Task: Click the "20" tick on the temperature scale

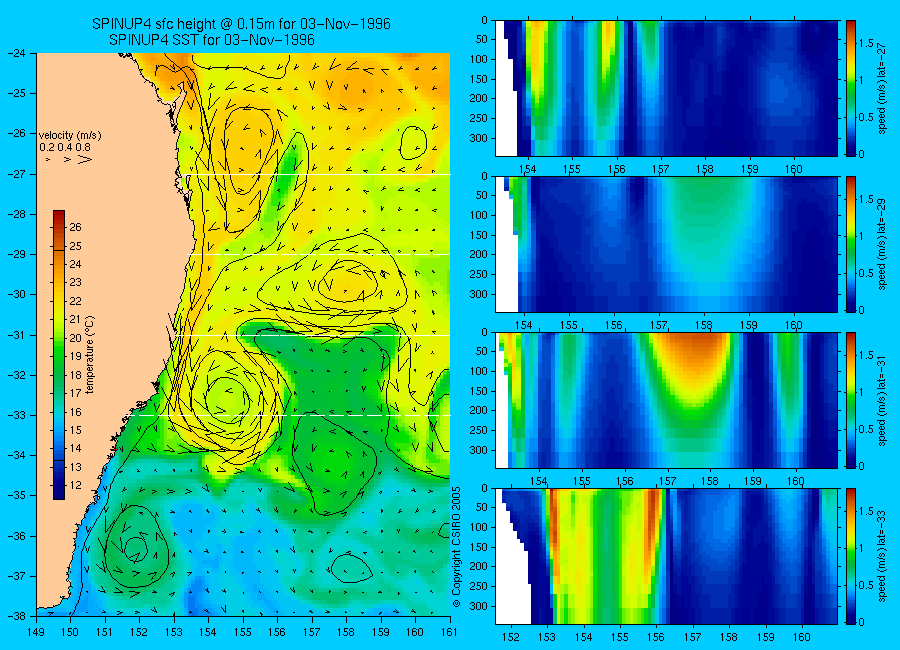Action: coord(75,338)
